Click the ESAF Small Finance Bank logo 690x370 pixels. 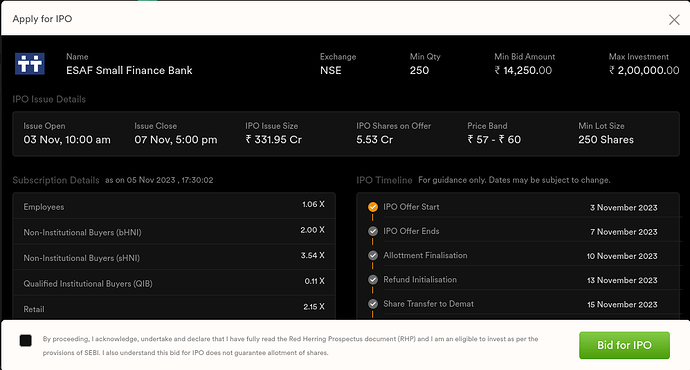pos(29,64)
